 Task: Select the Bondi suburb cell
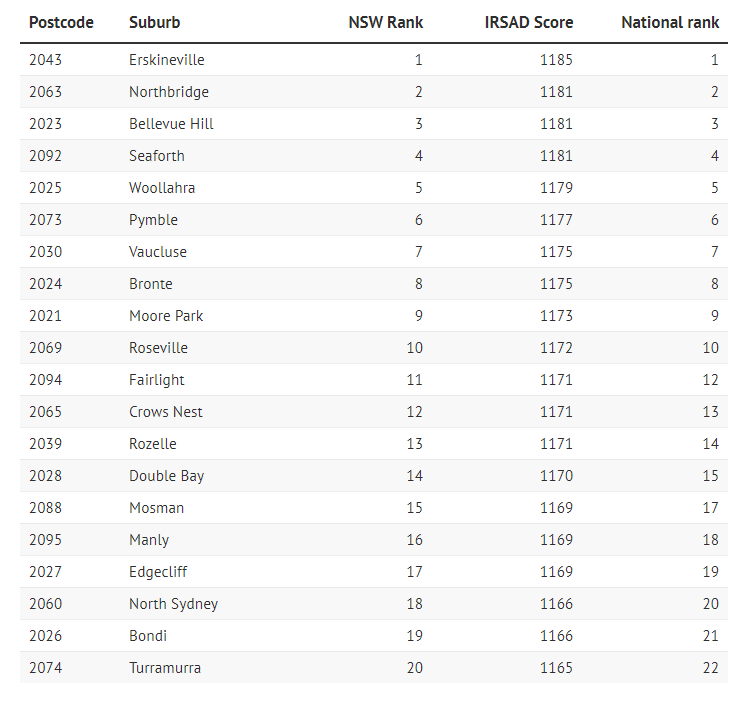click(148, 636)
